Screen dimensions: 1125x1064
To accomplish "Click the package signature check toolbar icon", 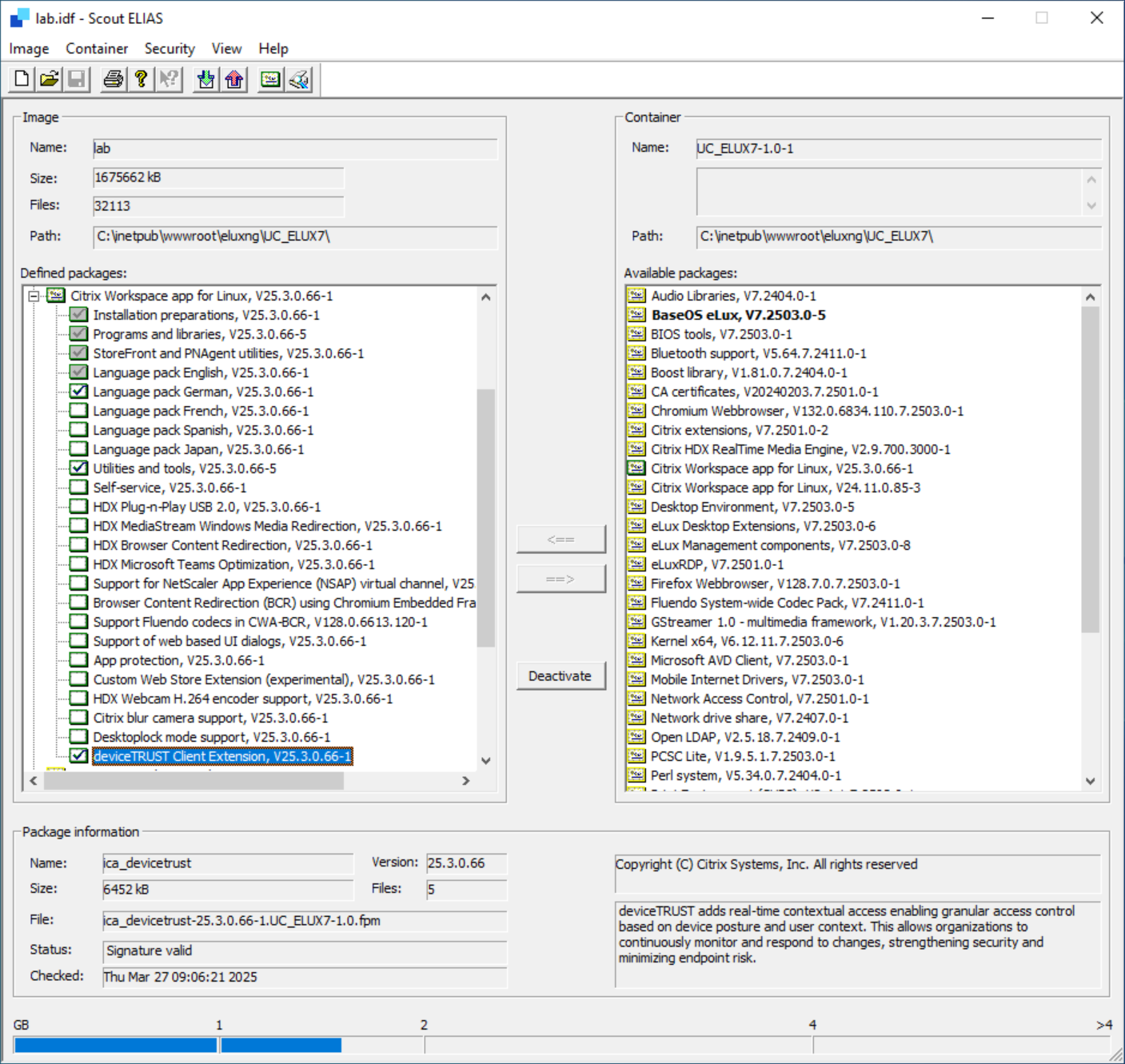I will [x=297, y=79].
